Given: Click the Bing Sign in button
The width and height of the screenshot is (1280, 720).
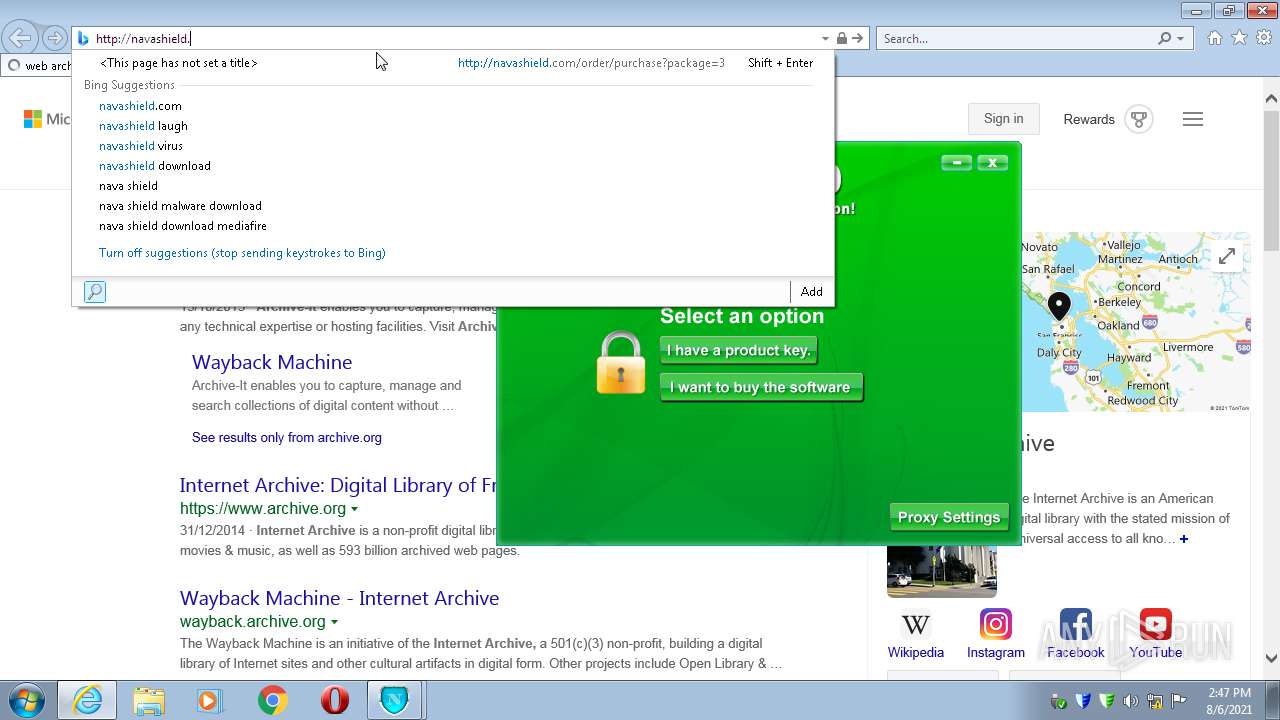Looking at the screenshot, I should tap(1003, 119).
